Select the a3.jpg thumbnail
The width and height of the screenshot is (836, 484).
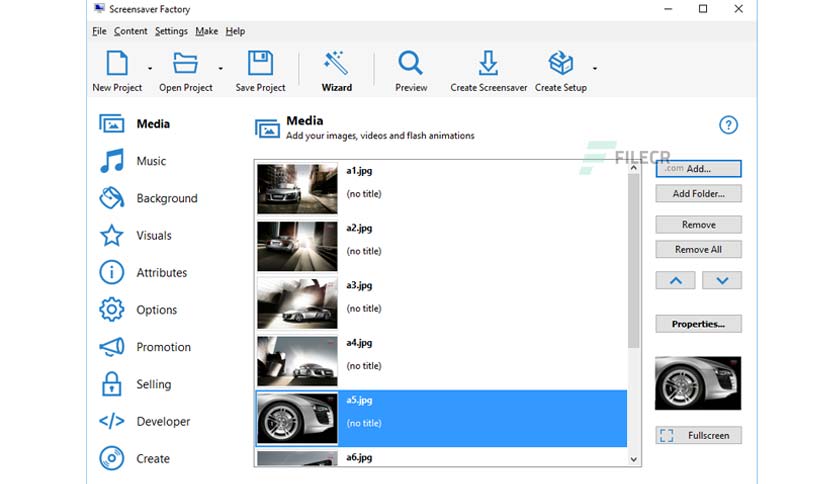298,303
